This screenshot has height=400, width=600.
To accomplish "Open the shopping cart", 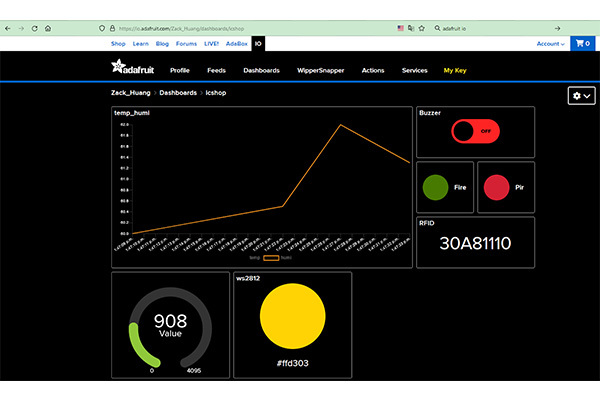I will 581,44.
